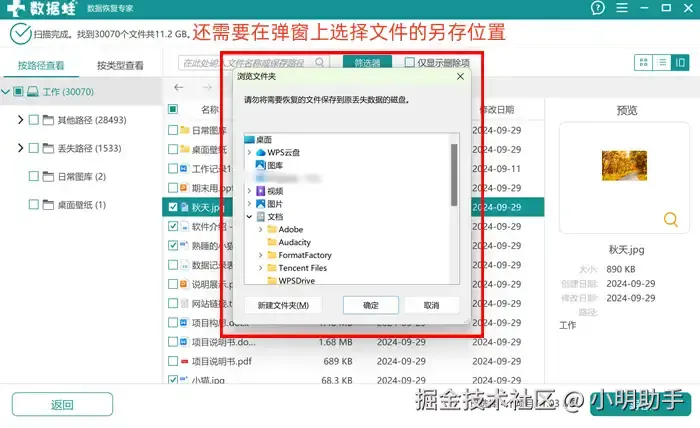Switch to grid thumbnail view

(x=643, y=62)
